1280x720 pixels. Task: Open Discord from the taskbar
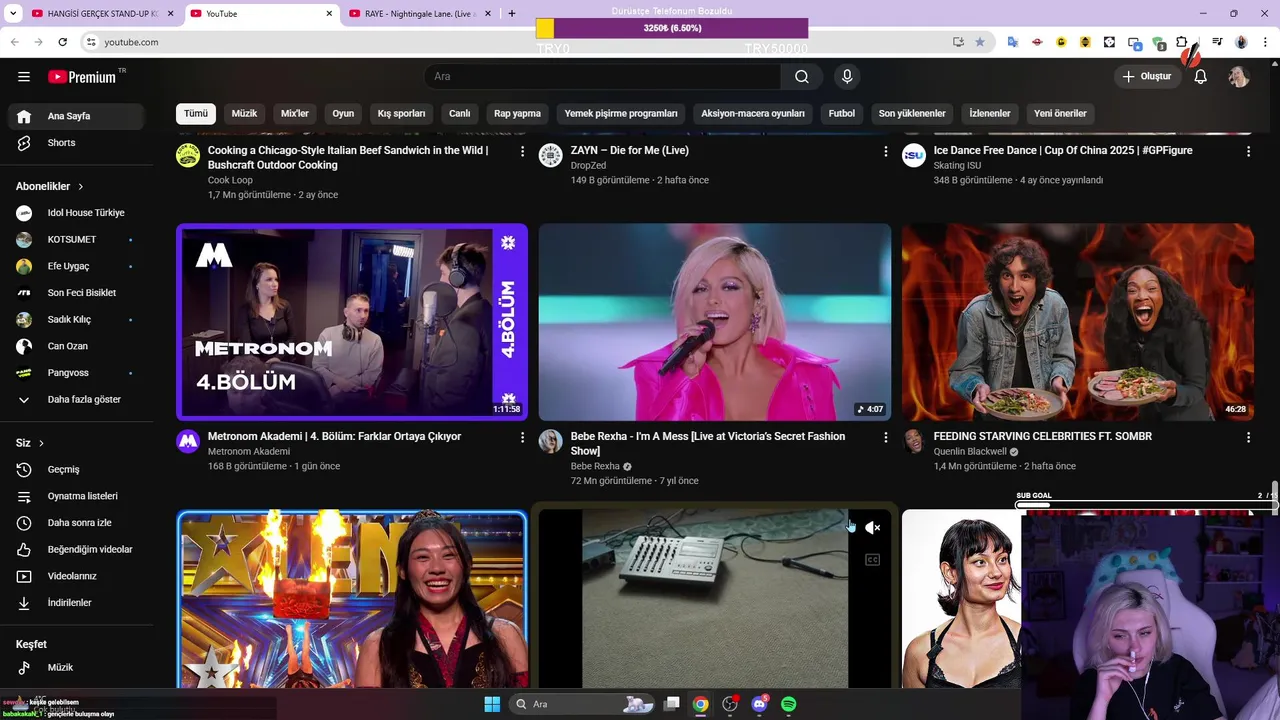click(x=759, y=704)
